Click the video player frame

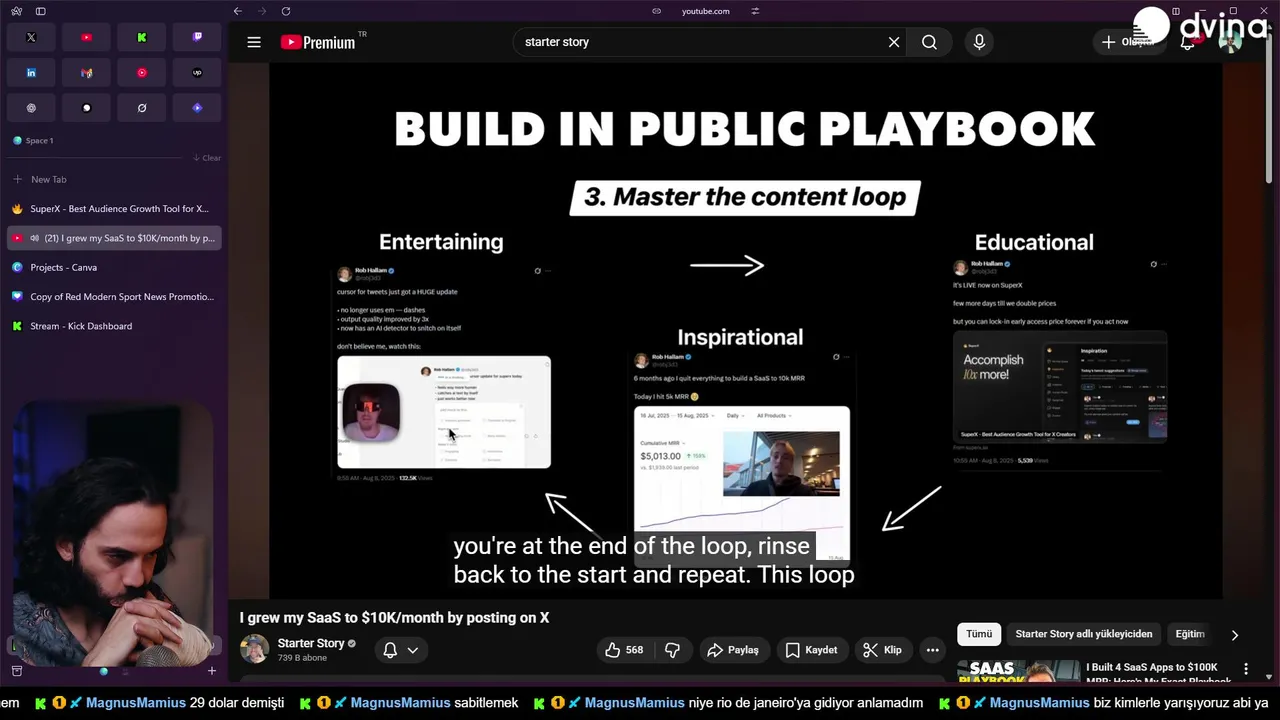tap(745, 330)
